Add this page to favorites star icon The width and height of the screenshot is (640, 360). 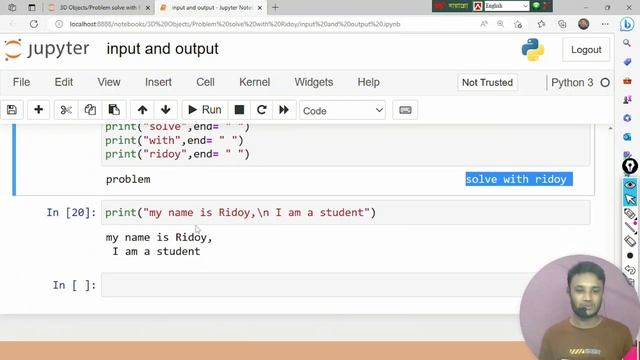tap(518, 24)
